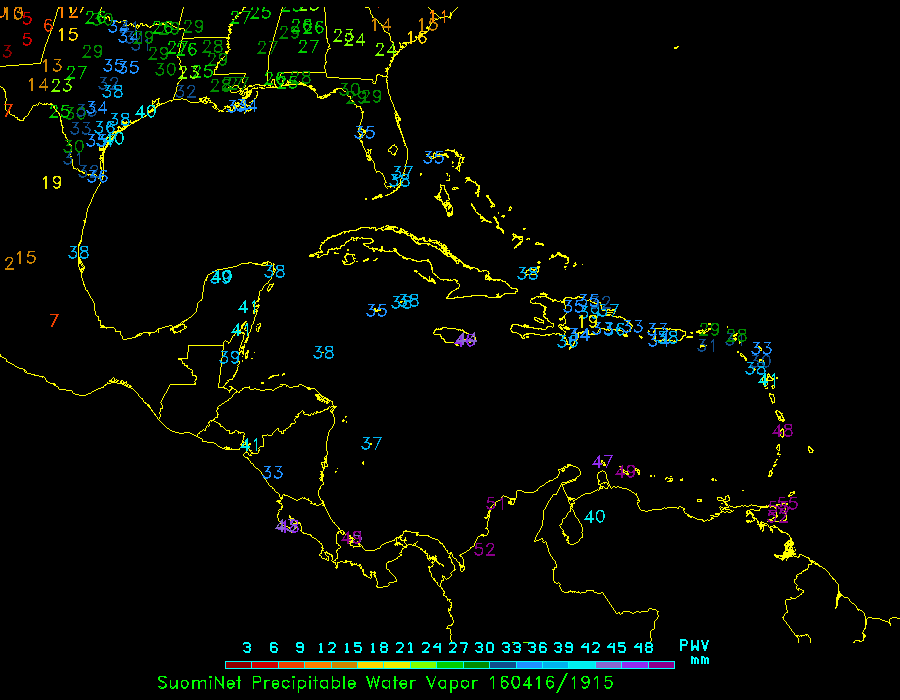Select the purple 47 reading near Venezuela coast

602,461
